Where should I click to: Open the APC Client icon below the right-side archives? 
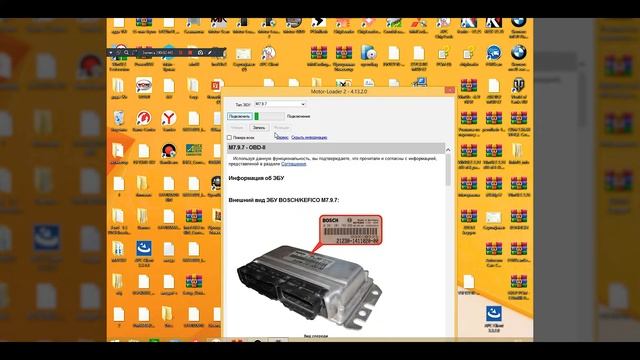[x=494, y=319]
